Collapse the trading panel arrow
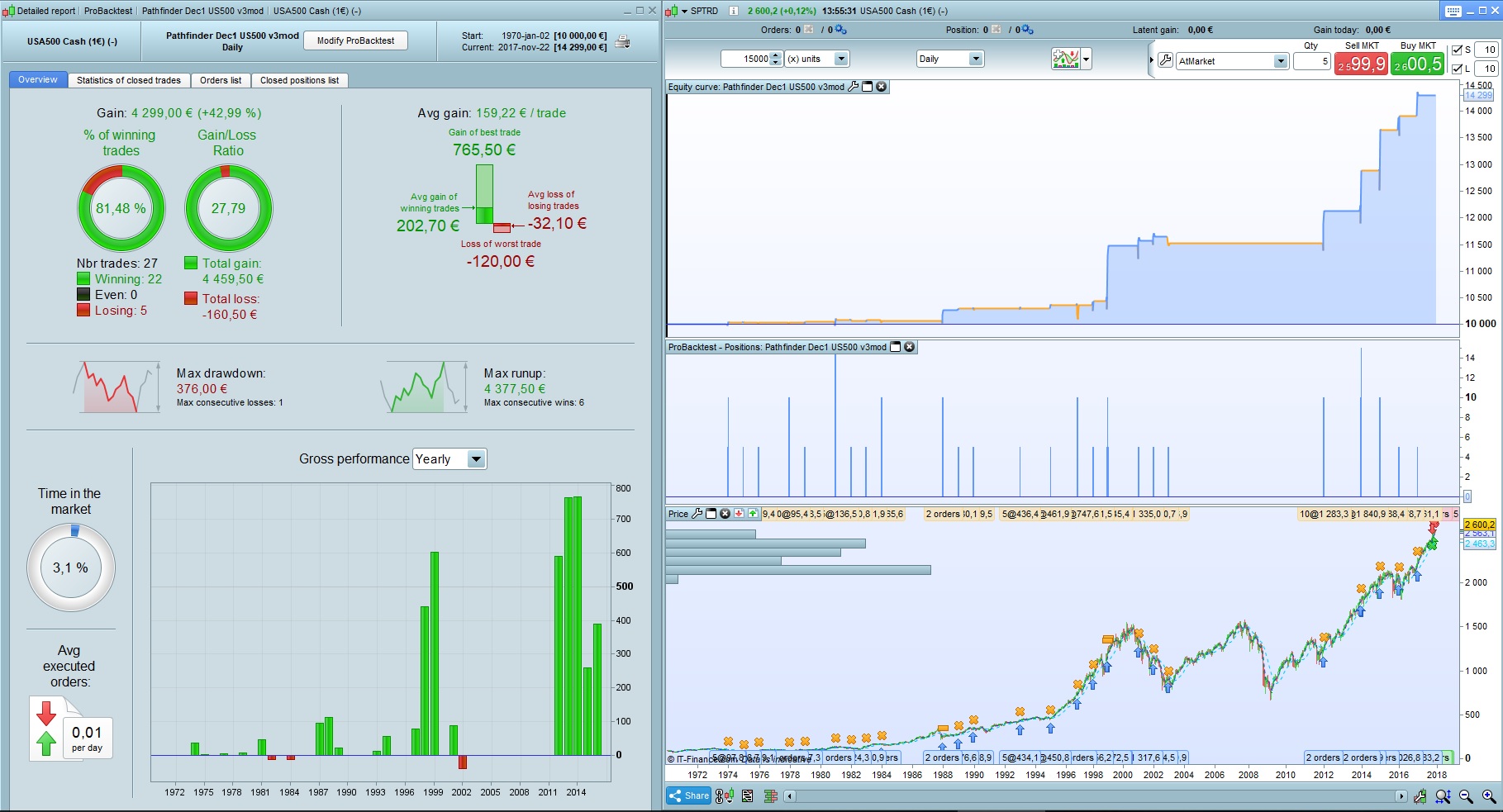Viewport: 1503px width, 812px height. click(x=1152, y=60)
